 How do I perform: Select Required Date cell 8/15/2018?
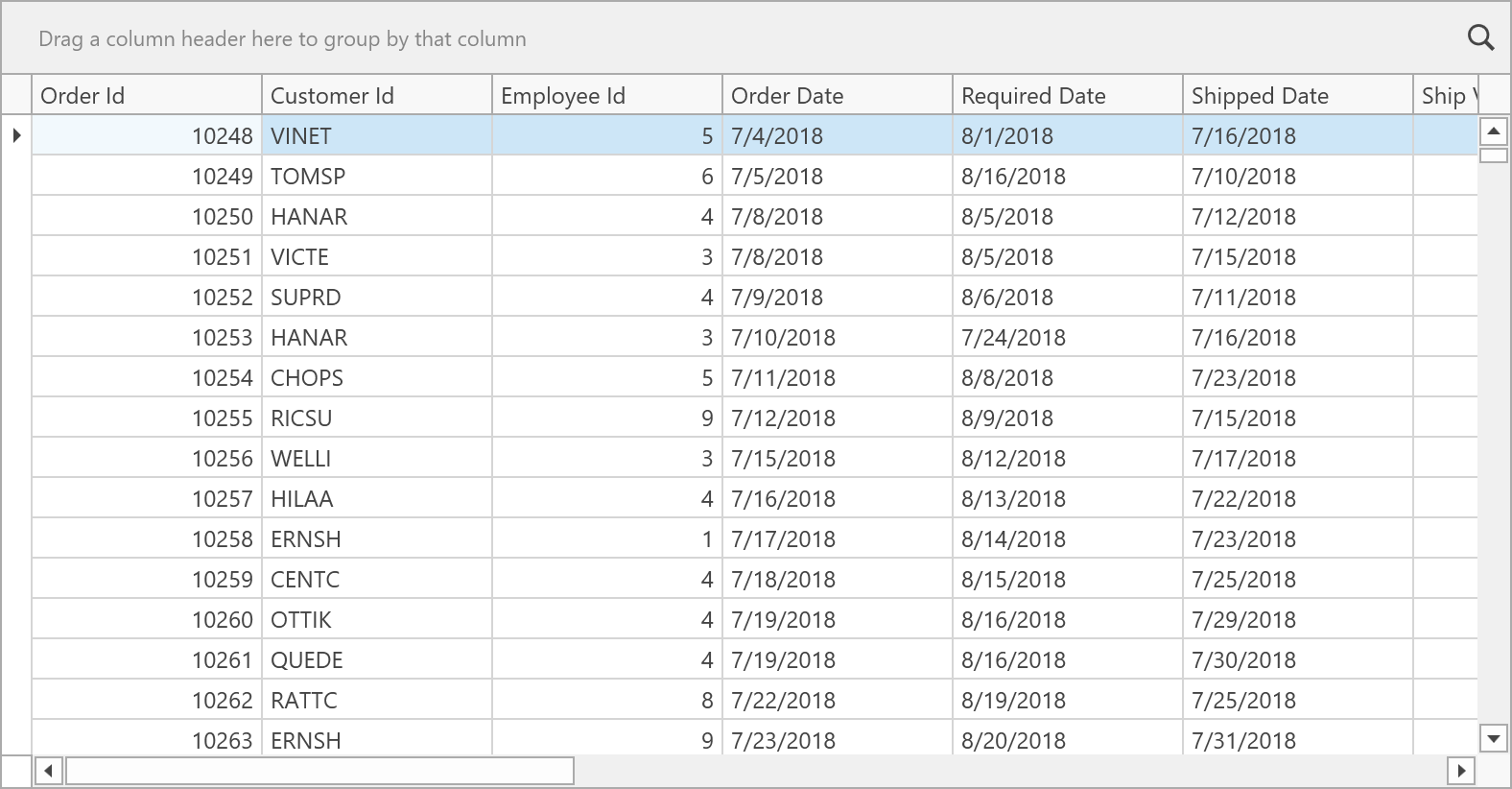point(1068,579)
